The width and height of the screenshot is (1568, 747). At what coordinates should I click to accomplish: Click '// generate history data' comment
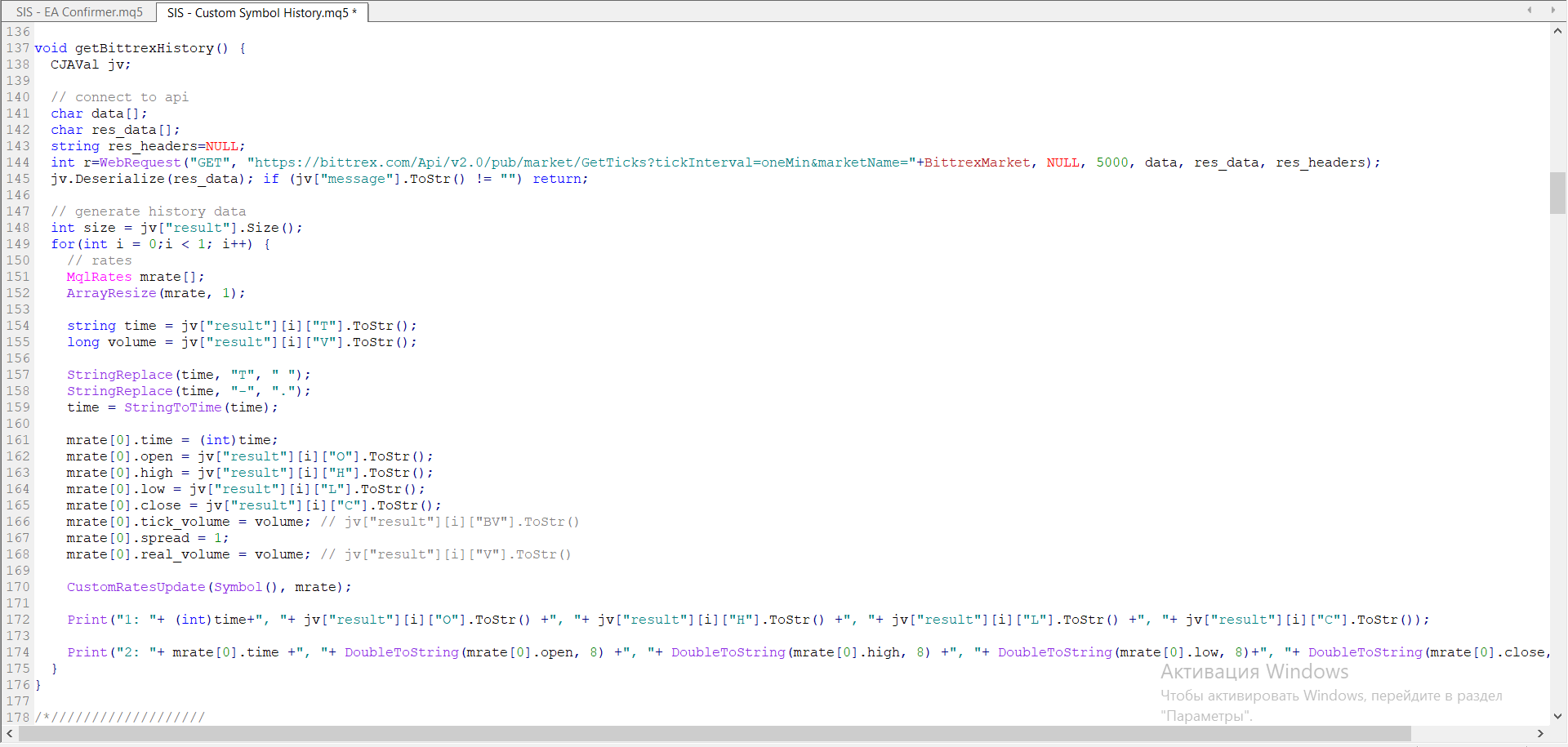(148, 211)
